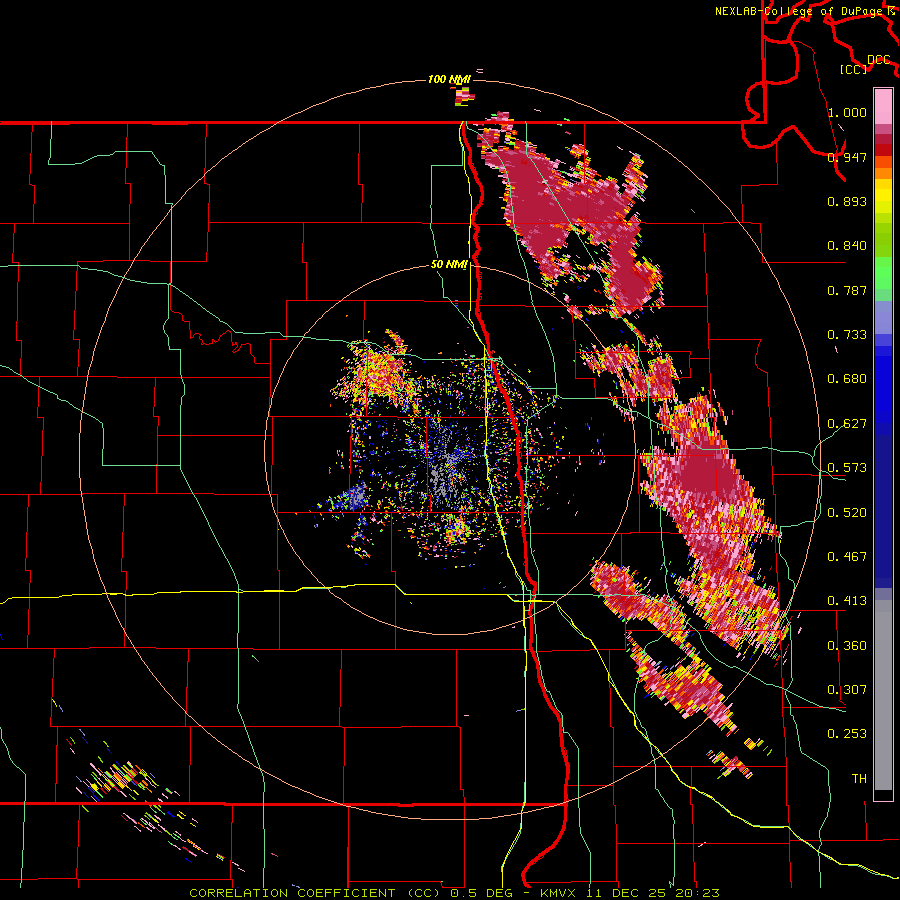
Task: Click the KMVX 11 DEC 25 20:23 timestamp
Action: click(x=630, y=893)
